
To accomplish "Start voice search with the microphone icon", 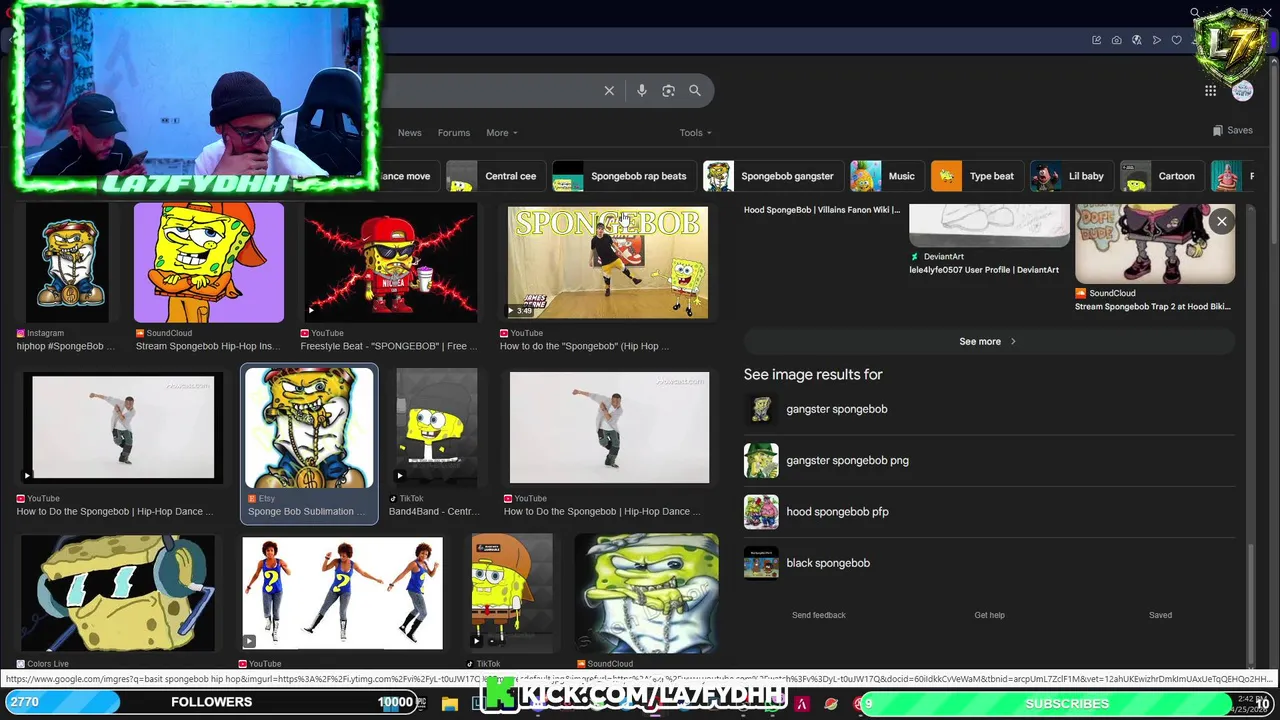I will click(x=642, y=91).
